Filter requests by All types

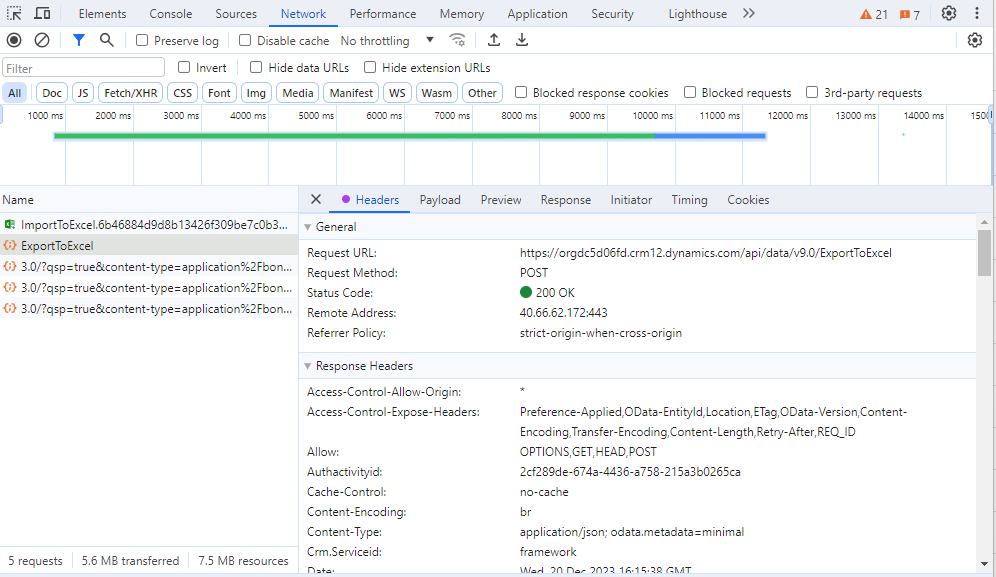pos(15,93)
